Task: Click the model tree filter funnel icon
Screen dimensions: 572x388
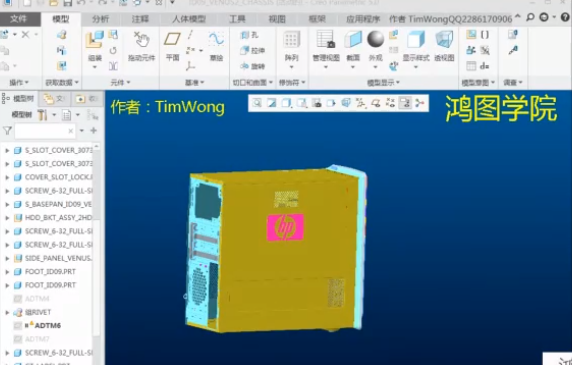Action: click(x=7, y=131)
